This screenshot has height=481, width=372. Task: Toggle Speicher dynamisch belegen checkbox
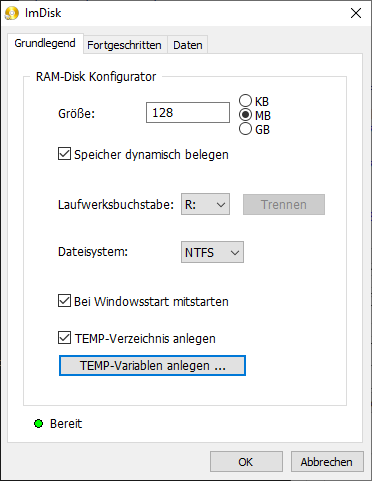64,154
